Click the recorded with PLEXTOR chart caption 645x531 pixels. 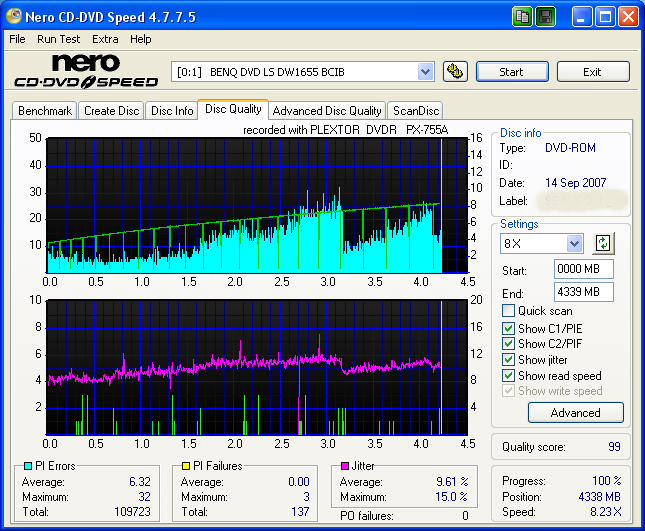coord(346,130)
